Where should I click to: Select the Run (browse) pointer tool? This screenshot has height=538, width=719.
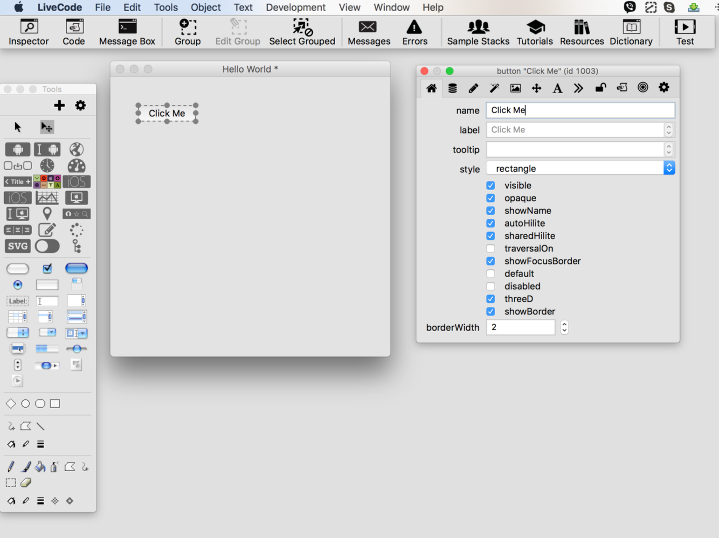(18, 127)
